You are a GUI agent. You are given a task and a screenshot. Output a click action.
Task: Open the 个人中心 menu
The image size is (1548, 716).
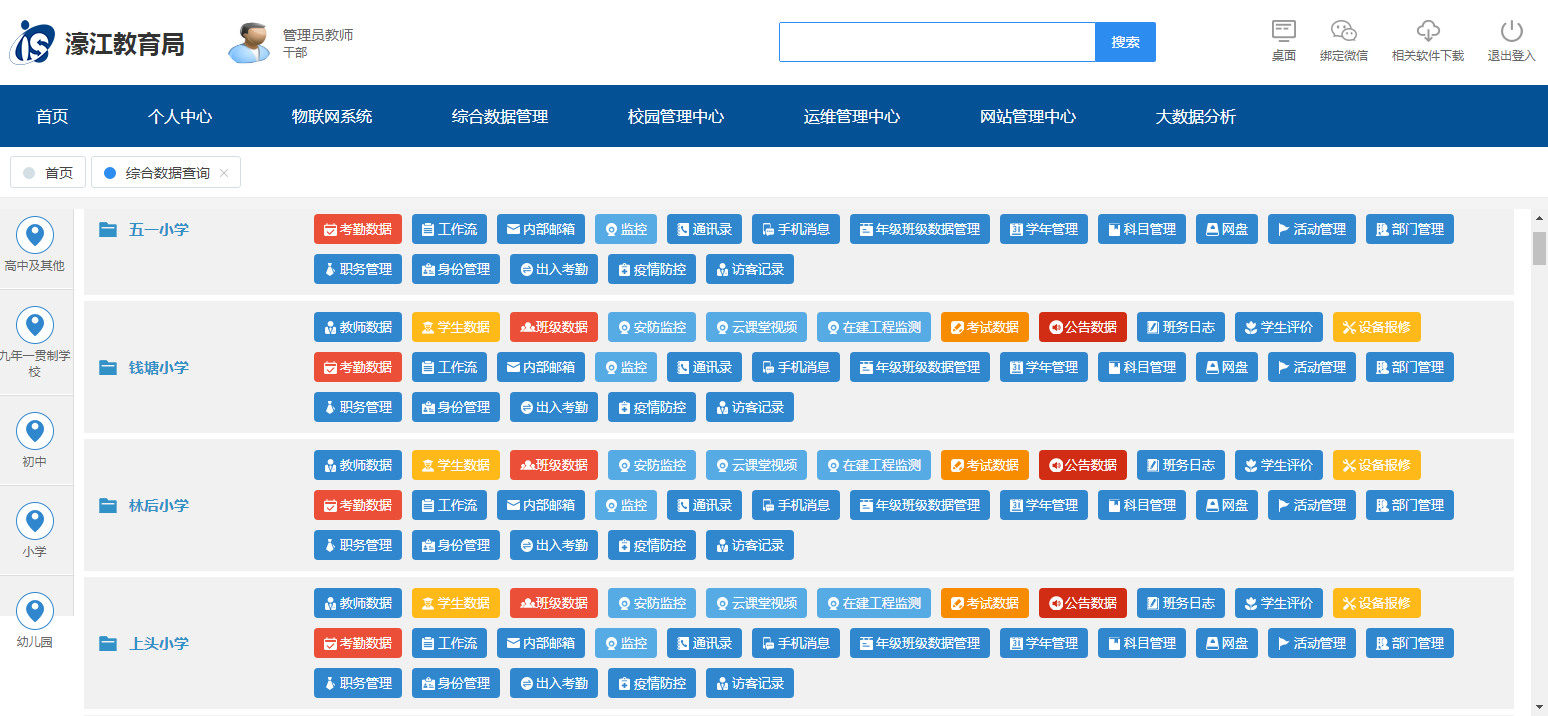180,116
